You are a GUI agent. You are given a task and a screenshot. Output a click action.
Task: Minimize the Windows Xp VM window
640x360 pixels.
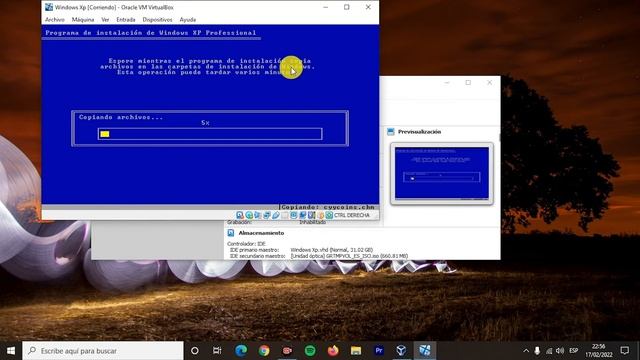pyautogui.click(x=325, y=7)
